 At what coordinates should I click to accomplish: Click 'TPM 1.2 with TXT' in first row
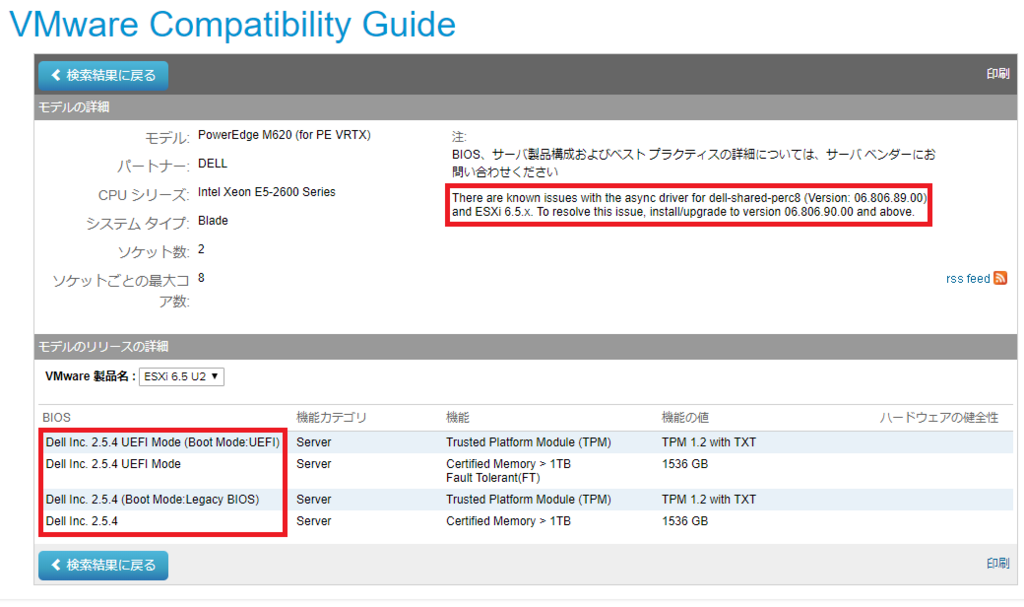(x=709, y=442)
